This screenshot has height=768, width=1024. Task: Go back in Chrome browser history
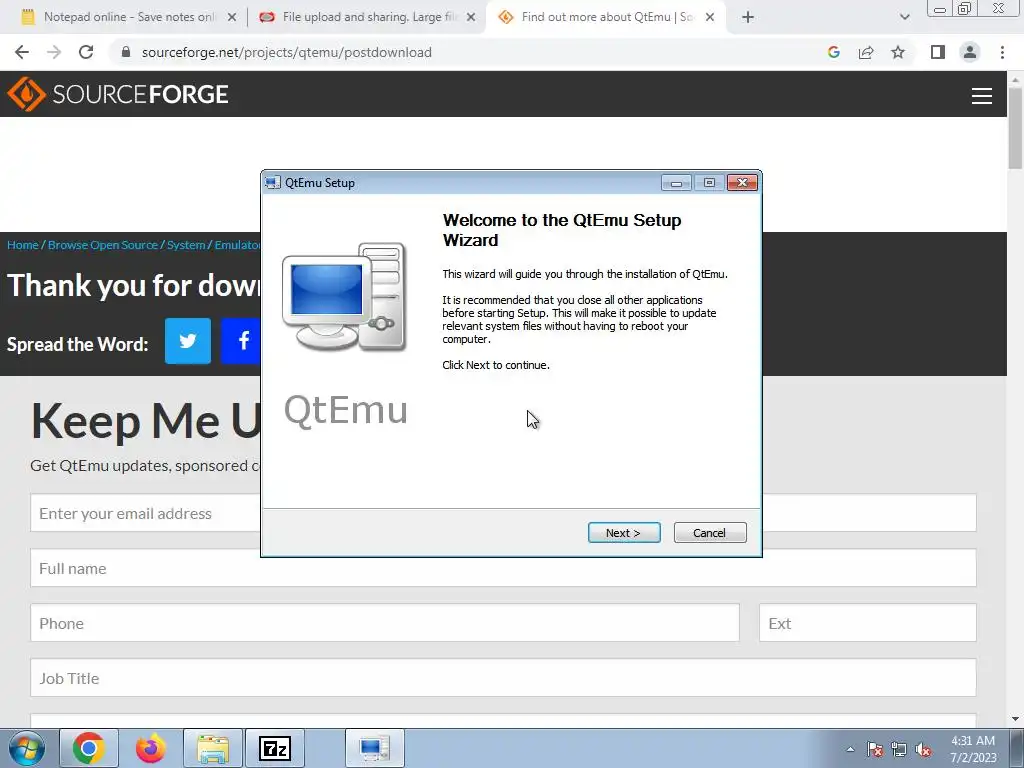click(x=22, y=52)
